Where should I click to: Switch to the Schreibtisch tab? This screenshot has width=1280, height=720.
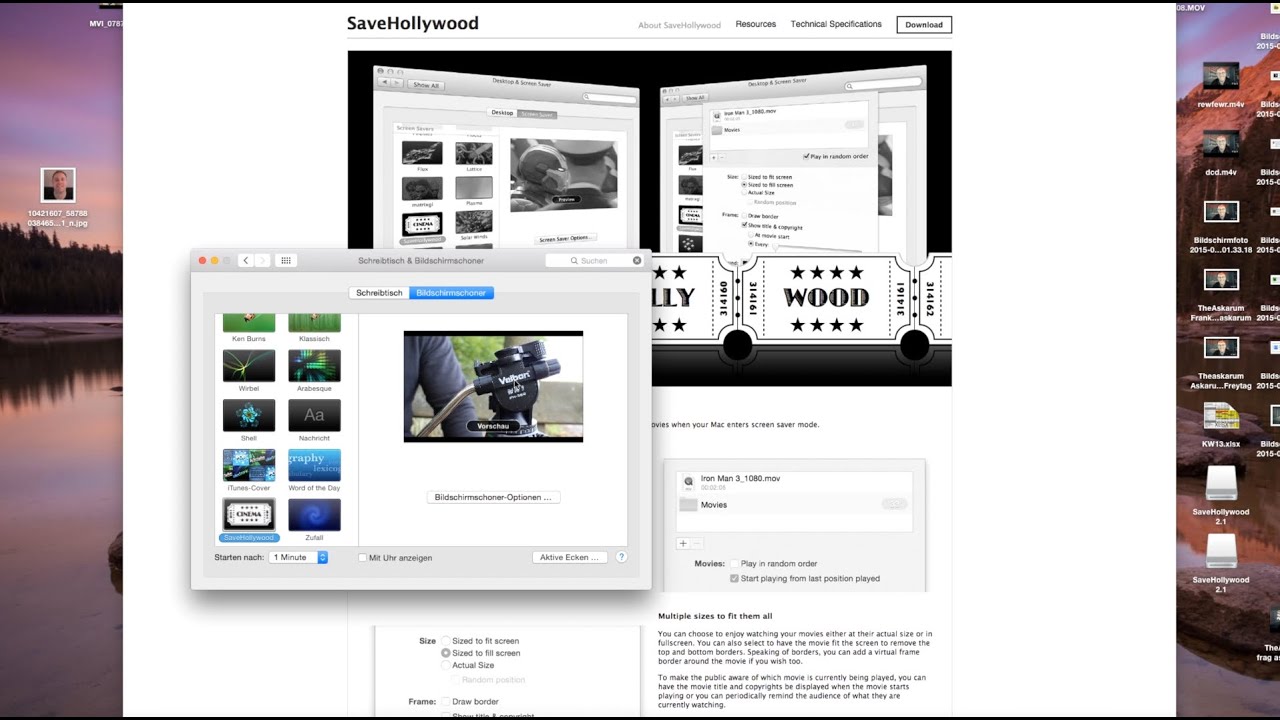(x=379, y=293)
